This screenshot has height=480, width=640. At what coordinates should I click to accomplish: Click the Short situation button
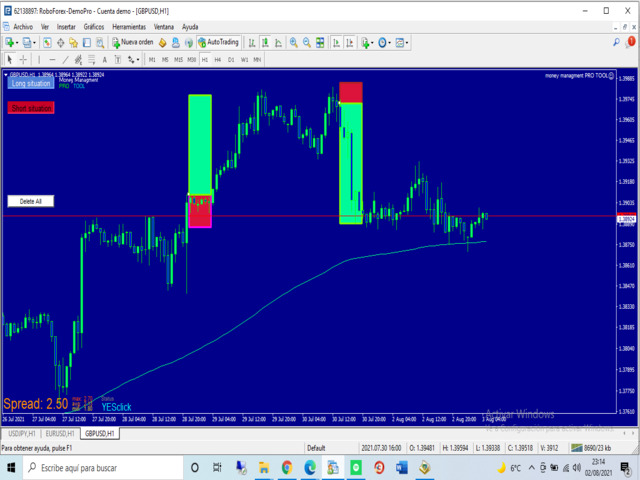pos(31,108)
